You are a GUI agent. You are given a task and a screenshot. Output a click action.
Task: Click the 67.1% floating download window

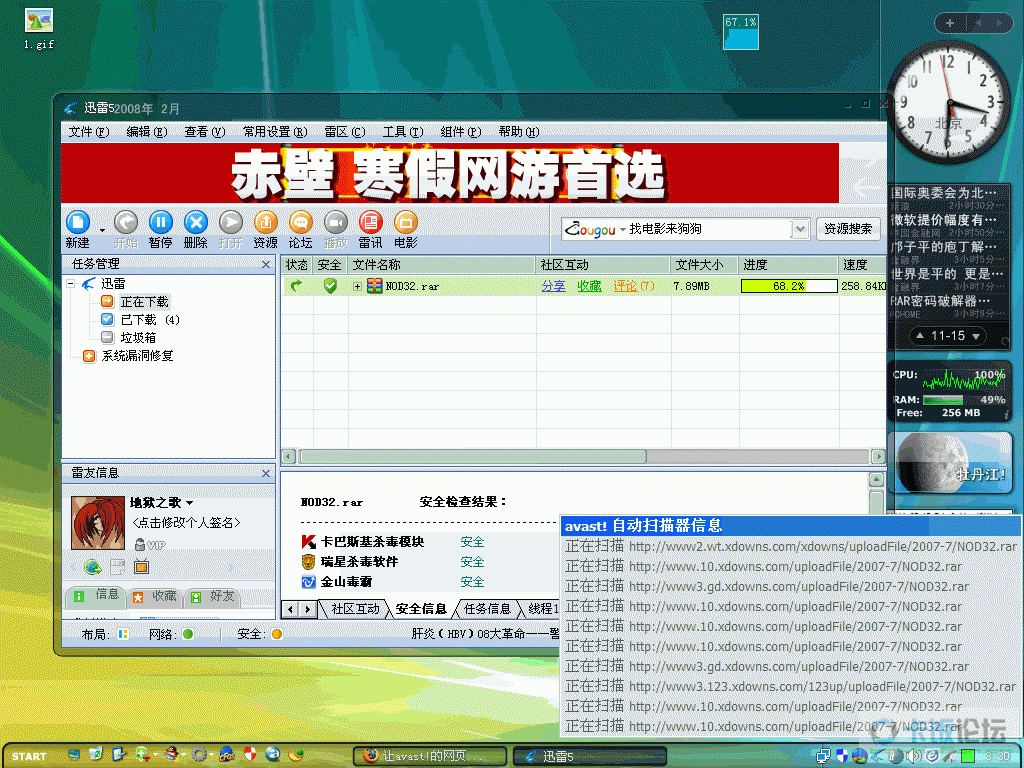pos(741,32)
